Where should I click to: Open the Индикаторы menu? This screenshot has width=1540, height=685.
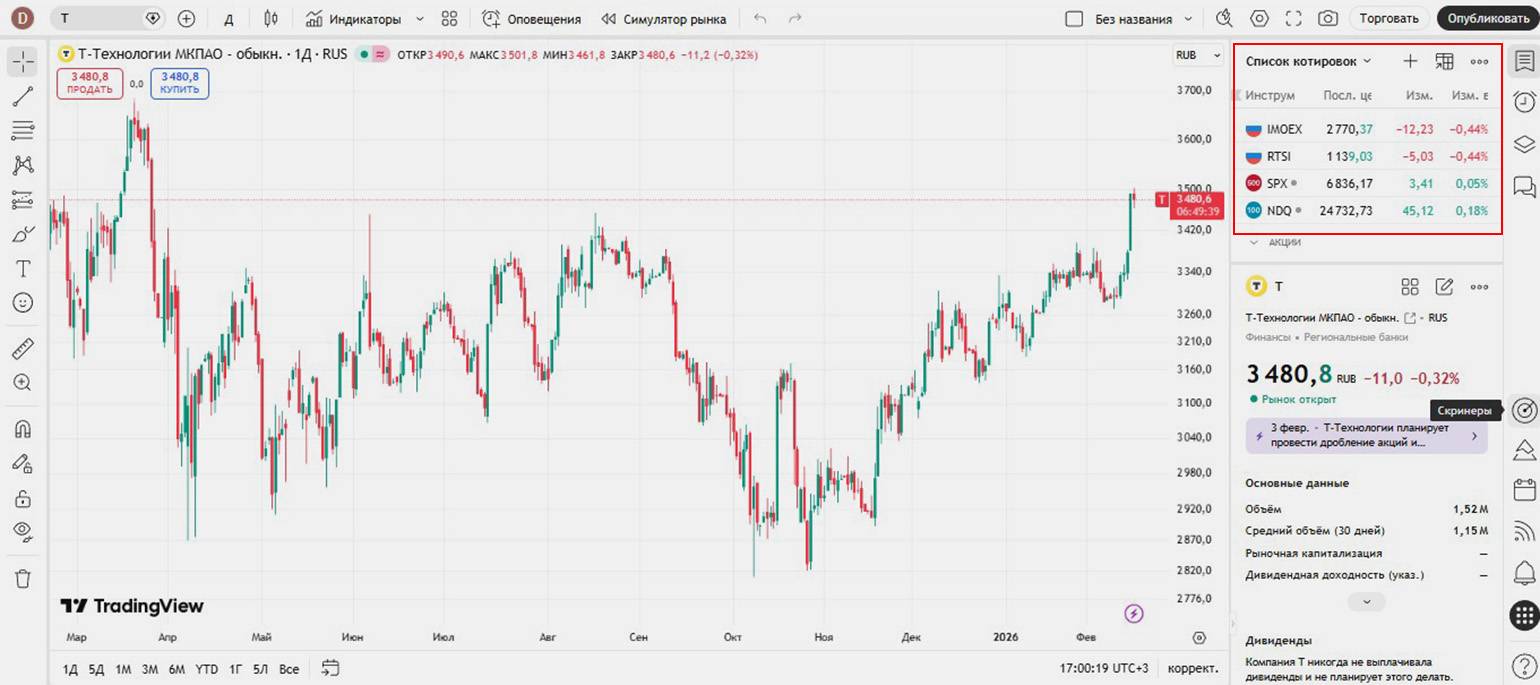coord(365,19)
